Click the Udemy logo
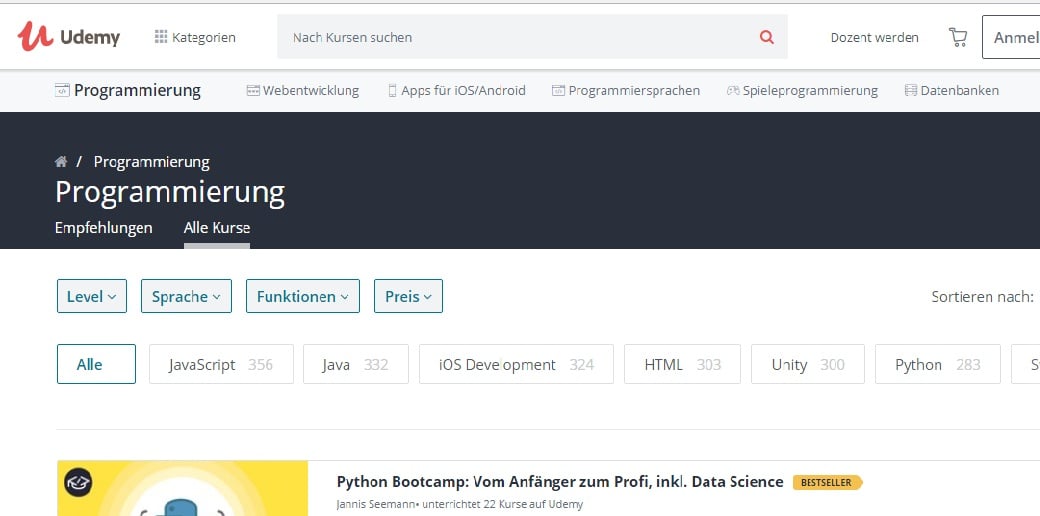The height and width of the screenshot is (516, 1040). point(68,37)
